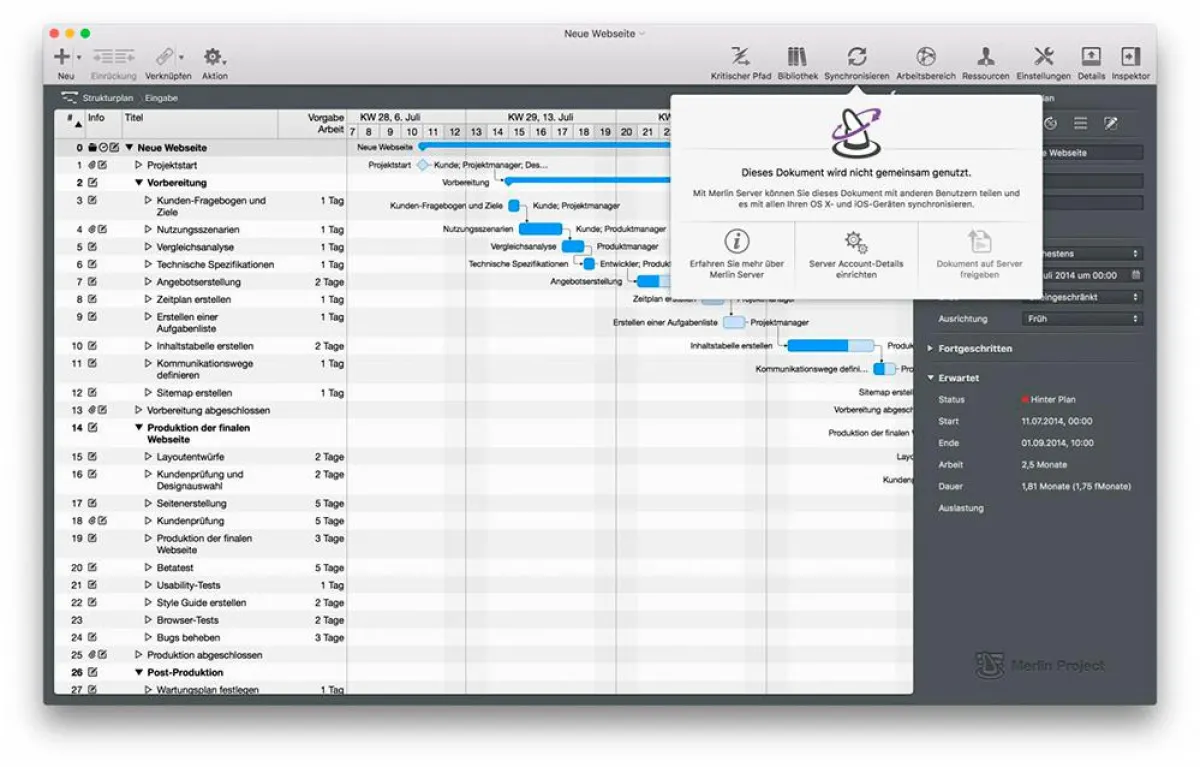1200x767 pixels.
Task: Open the Einstellungen icon in the toolbar
Action: coord(1043,57)
